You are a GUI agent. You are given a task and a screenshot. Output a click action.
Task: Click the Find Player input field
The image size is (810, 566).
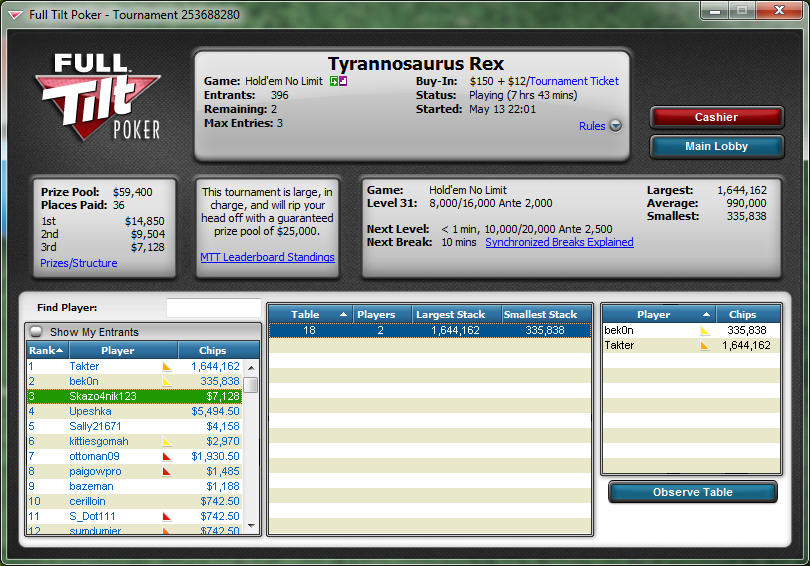click(x=214, y=308)
